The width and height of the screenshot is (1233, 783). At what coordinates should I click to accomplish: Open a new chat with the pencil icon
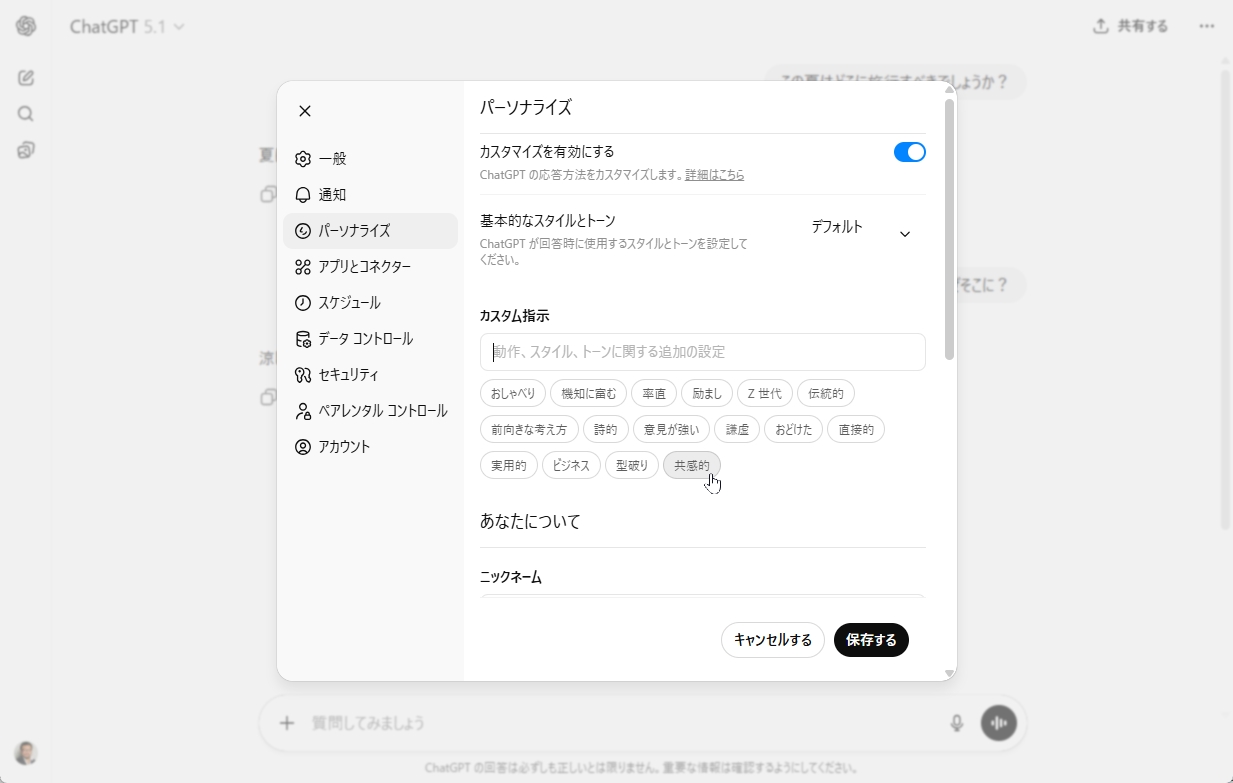coord(25,77)
